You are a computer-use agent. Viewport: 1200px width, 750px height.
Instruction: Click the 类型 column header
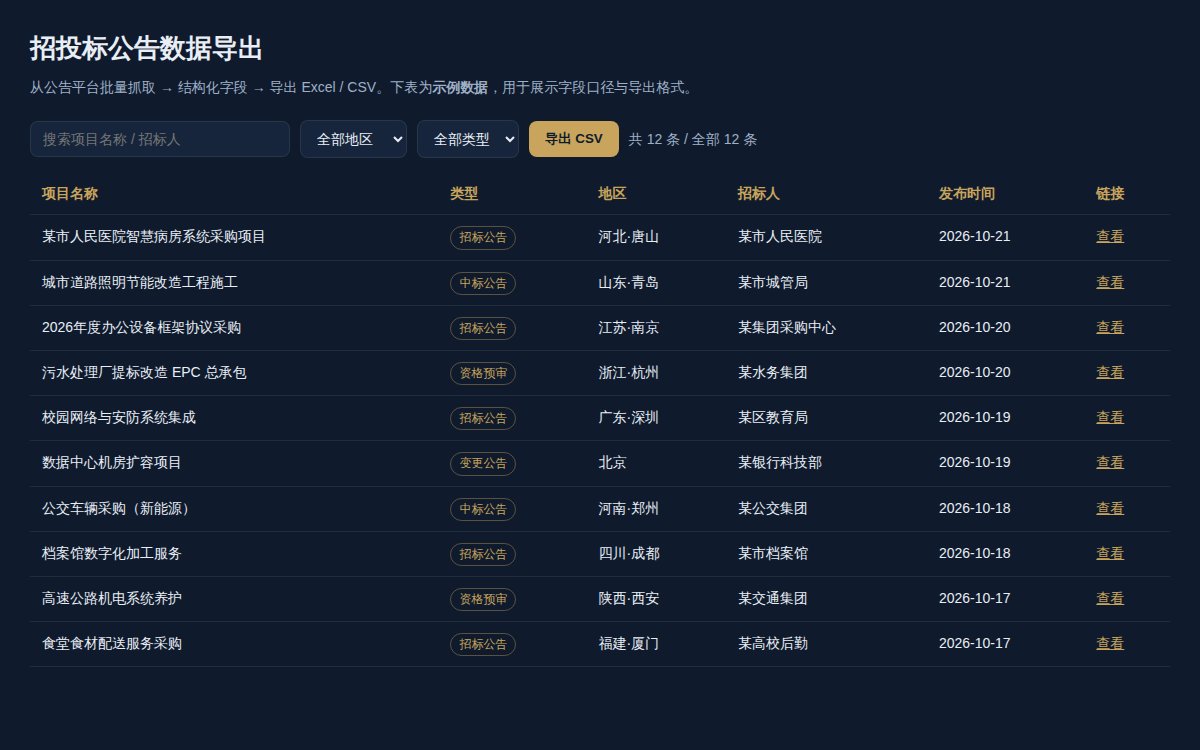tap(464, 194)
